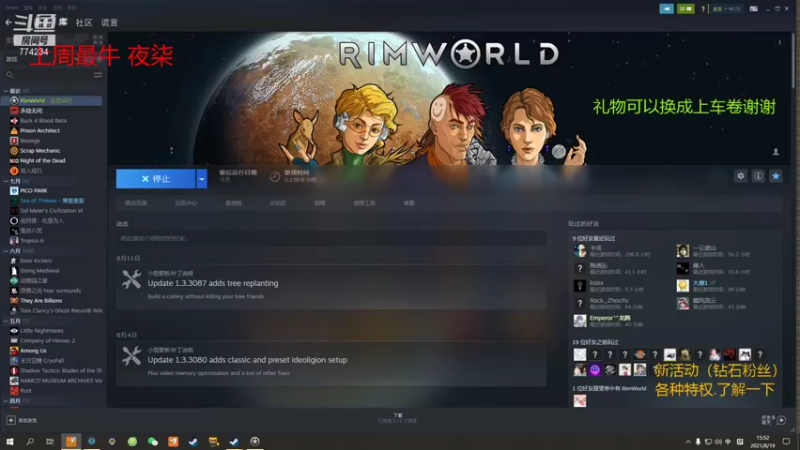Image resolution: width=800 pixels, height=450 pixels.
Task: Select Sea of Thieves in library
Action: [x=52, y=201]
